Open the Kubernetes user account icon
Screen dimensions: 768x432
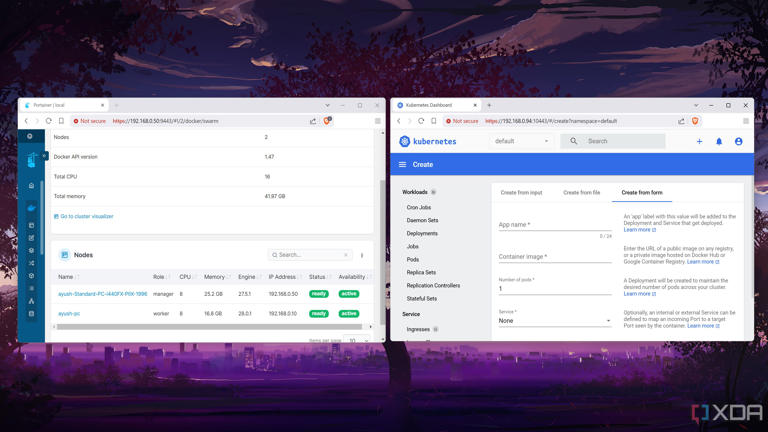[x=738, y=142]
